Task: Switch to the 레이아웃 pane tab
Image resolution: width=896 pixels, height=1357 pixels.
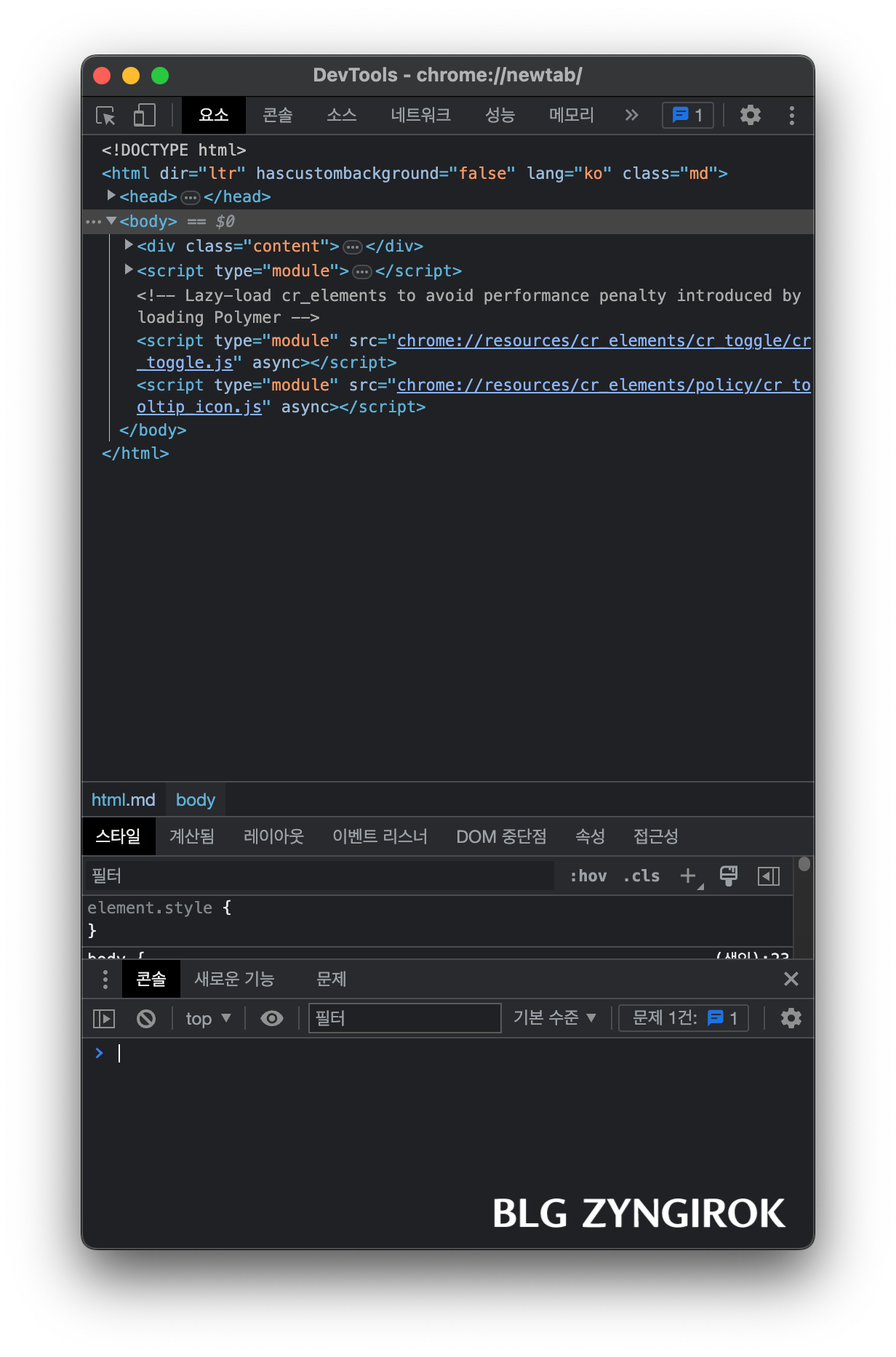Action: 273,836
